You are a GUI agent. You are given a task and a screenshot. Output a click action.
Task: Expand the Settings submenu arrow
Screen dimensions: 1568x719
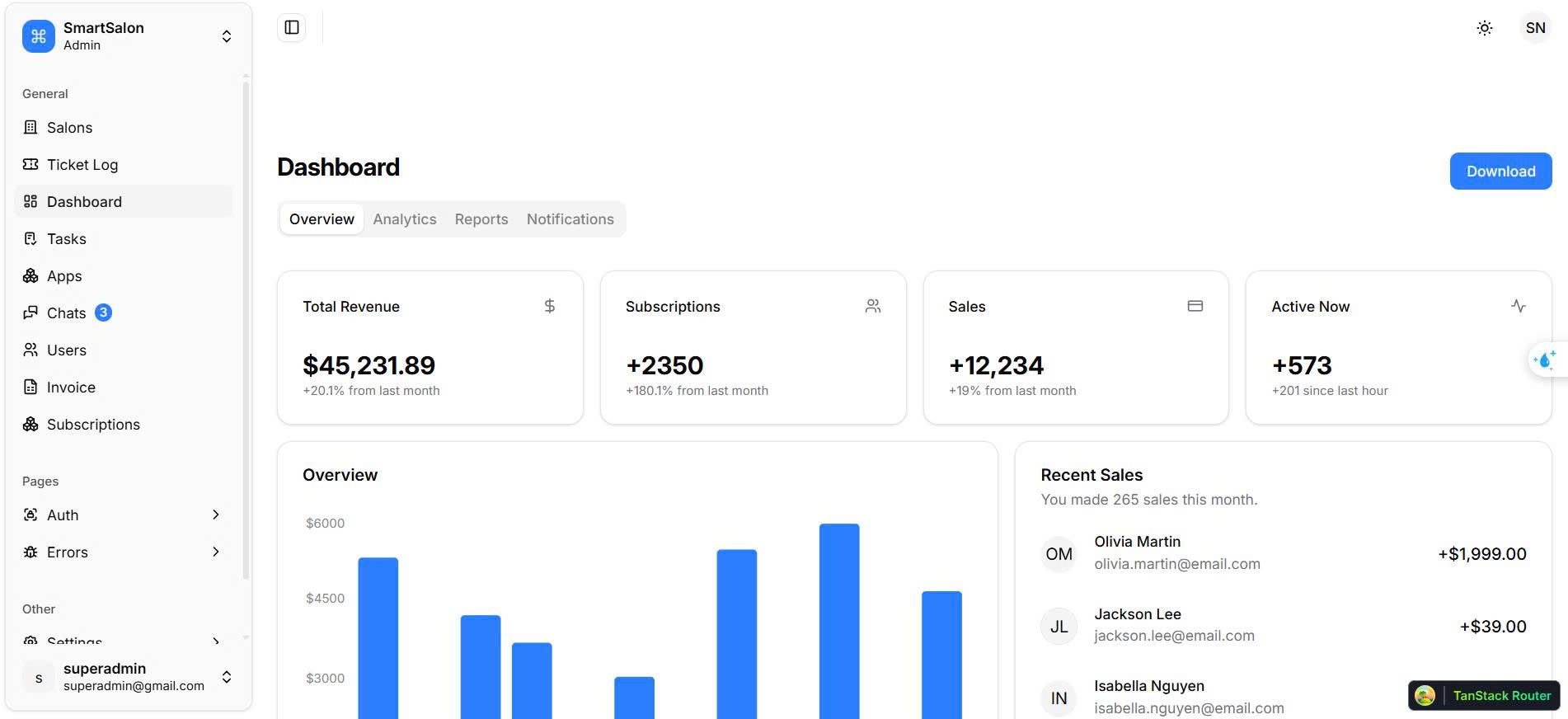pyautogui.click(x=216, y=641)
